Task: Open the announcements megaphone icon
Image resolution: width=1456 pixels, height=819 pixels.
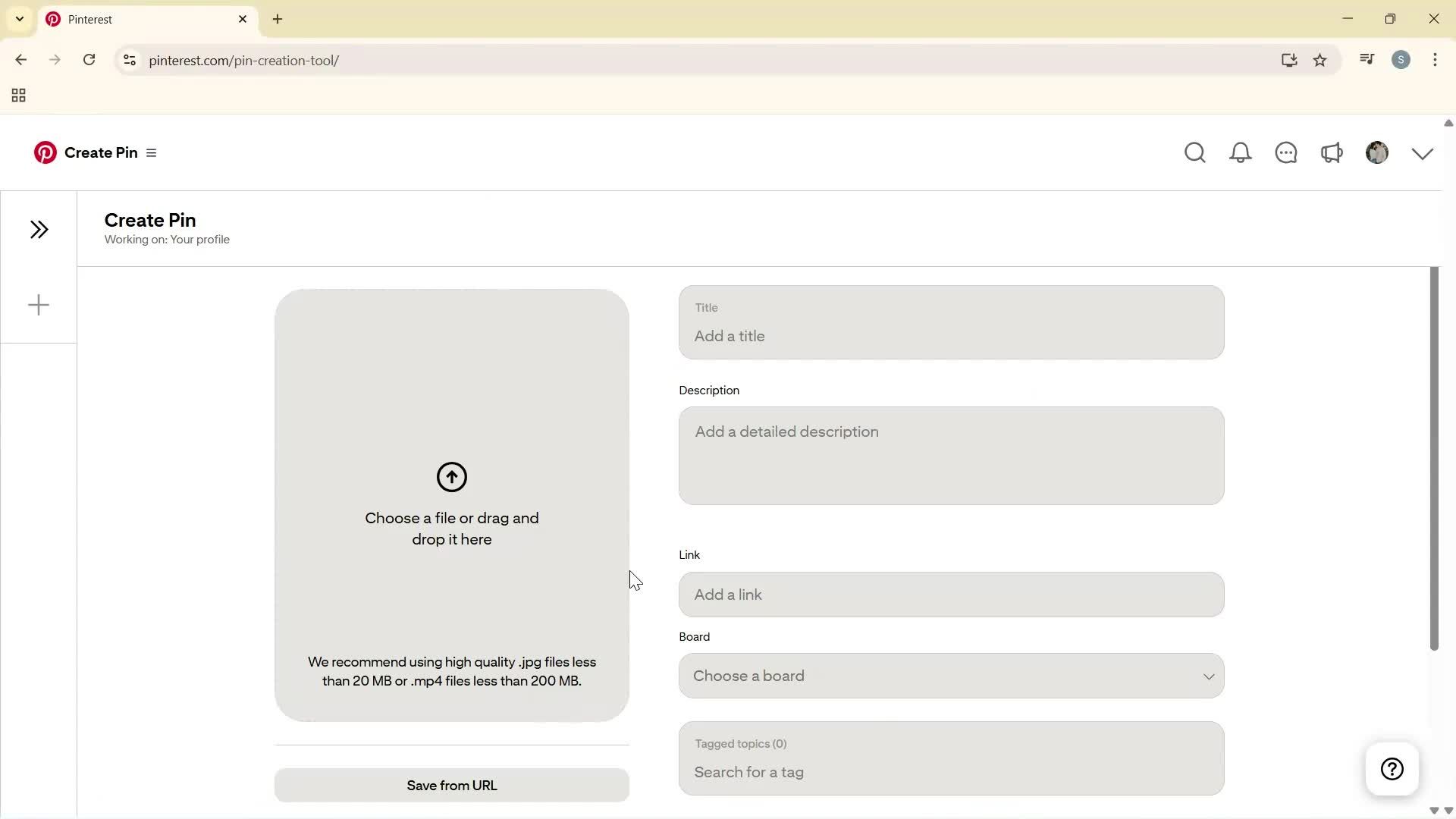Action: [x=1332, y=152]
